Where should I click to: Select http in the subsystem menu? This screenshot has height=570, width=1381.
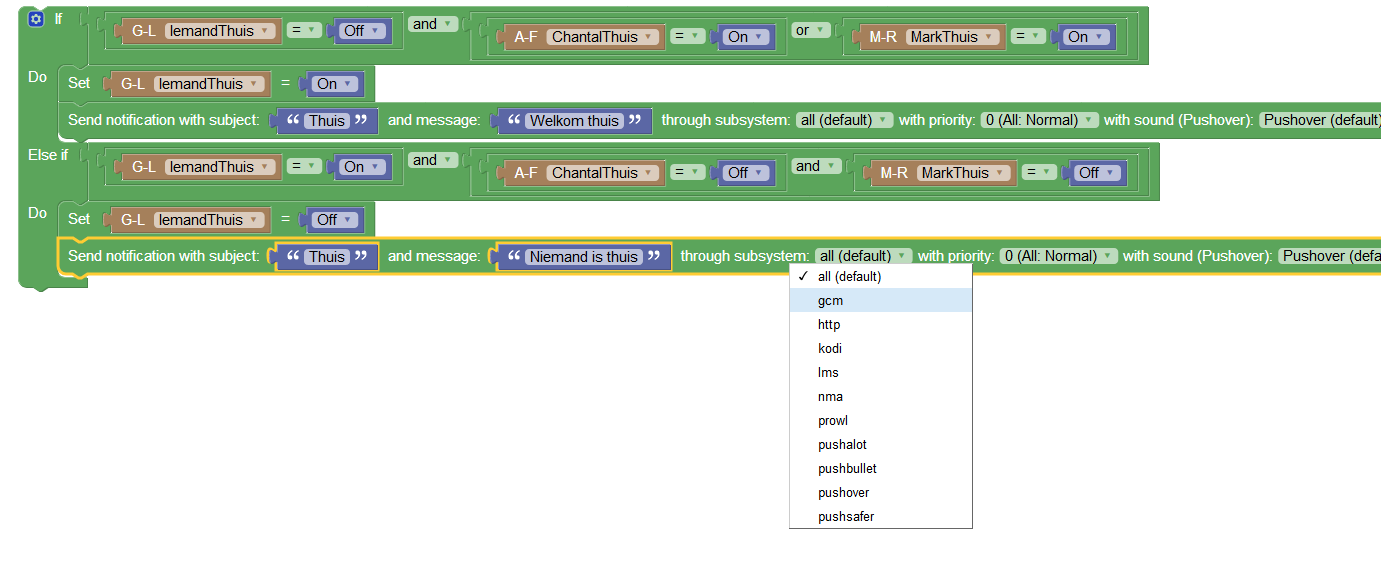pyautogui.click(x=880, y=324)
